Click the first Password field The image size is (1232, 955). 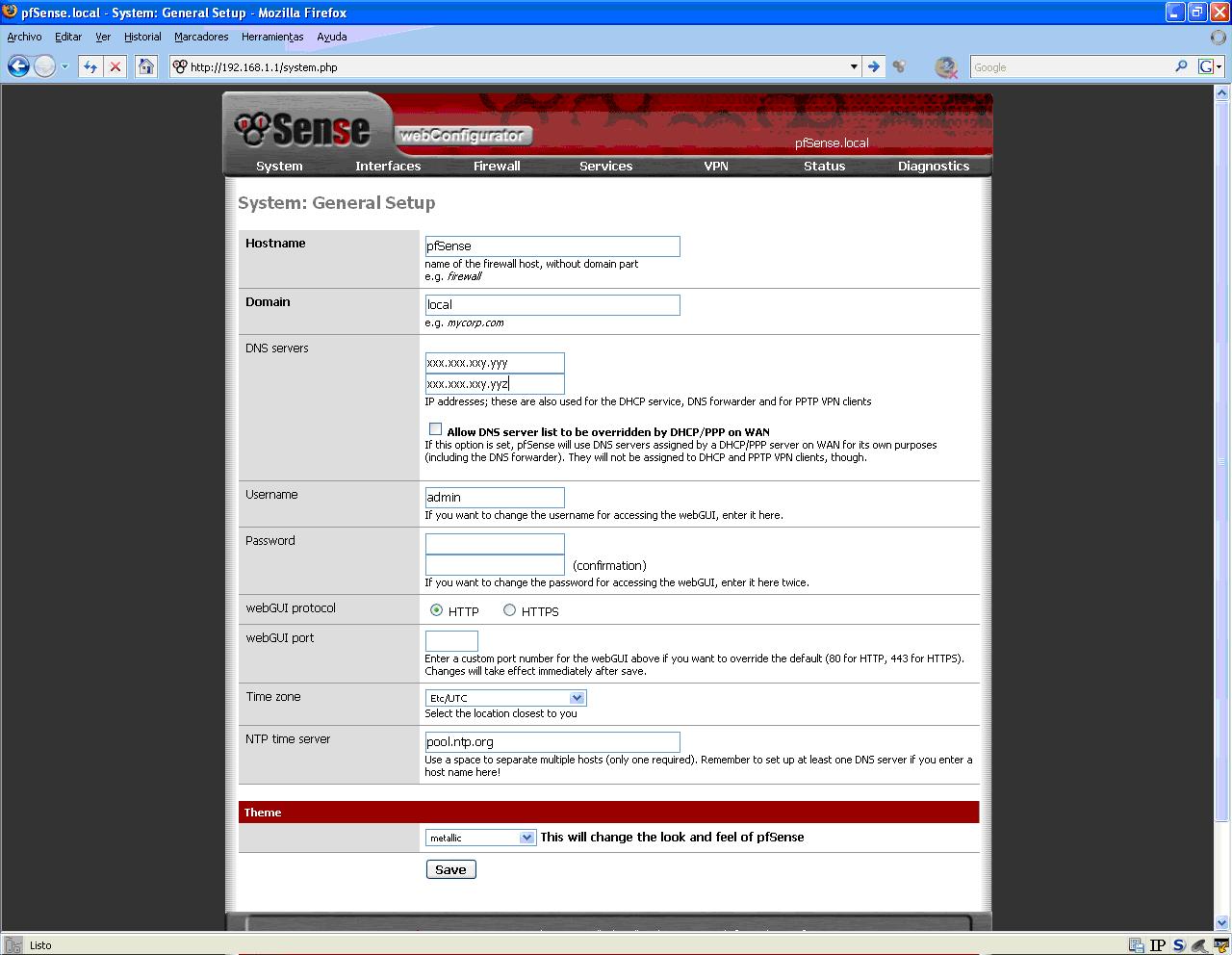(x=495, y=544)
